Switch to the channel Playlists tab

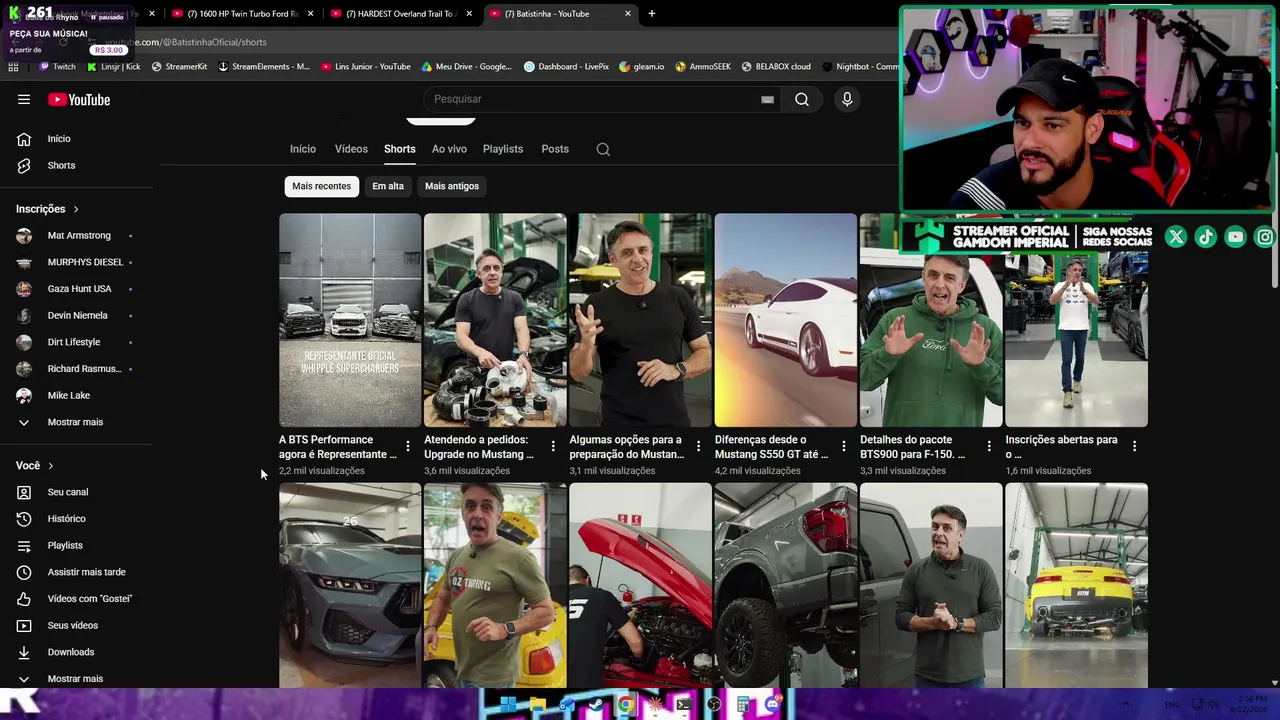click(x=503, y=149)
